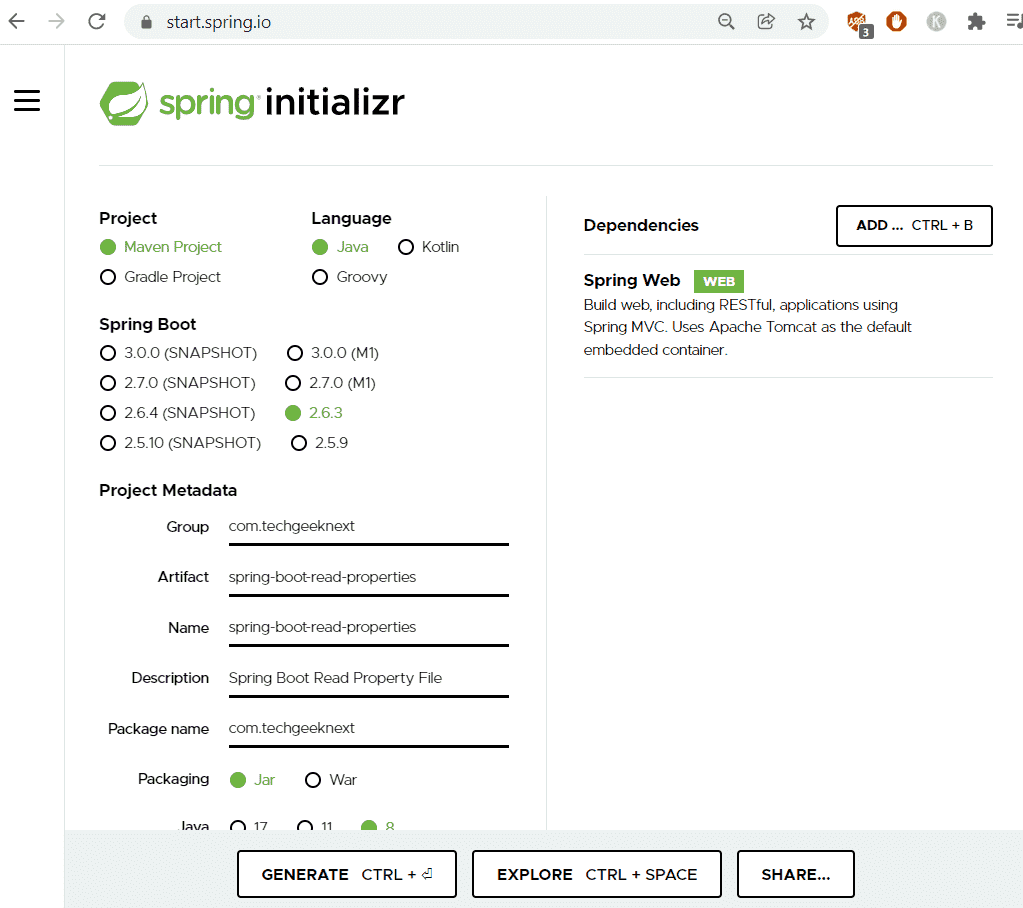Select Spring Boot 2.6.3
The height and width of the screenshot is (908, 1023).
(314, 413)
